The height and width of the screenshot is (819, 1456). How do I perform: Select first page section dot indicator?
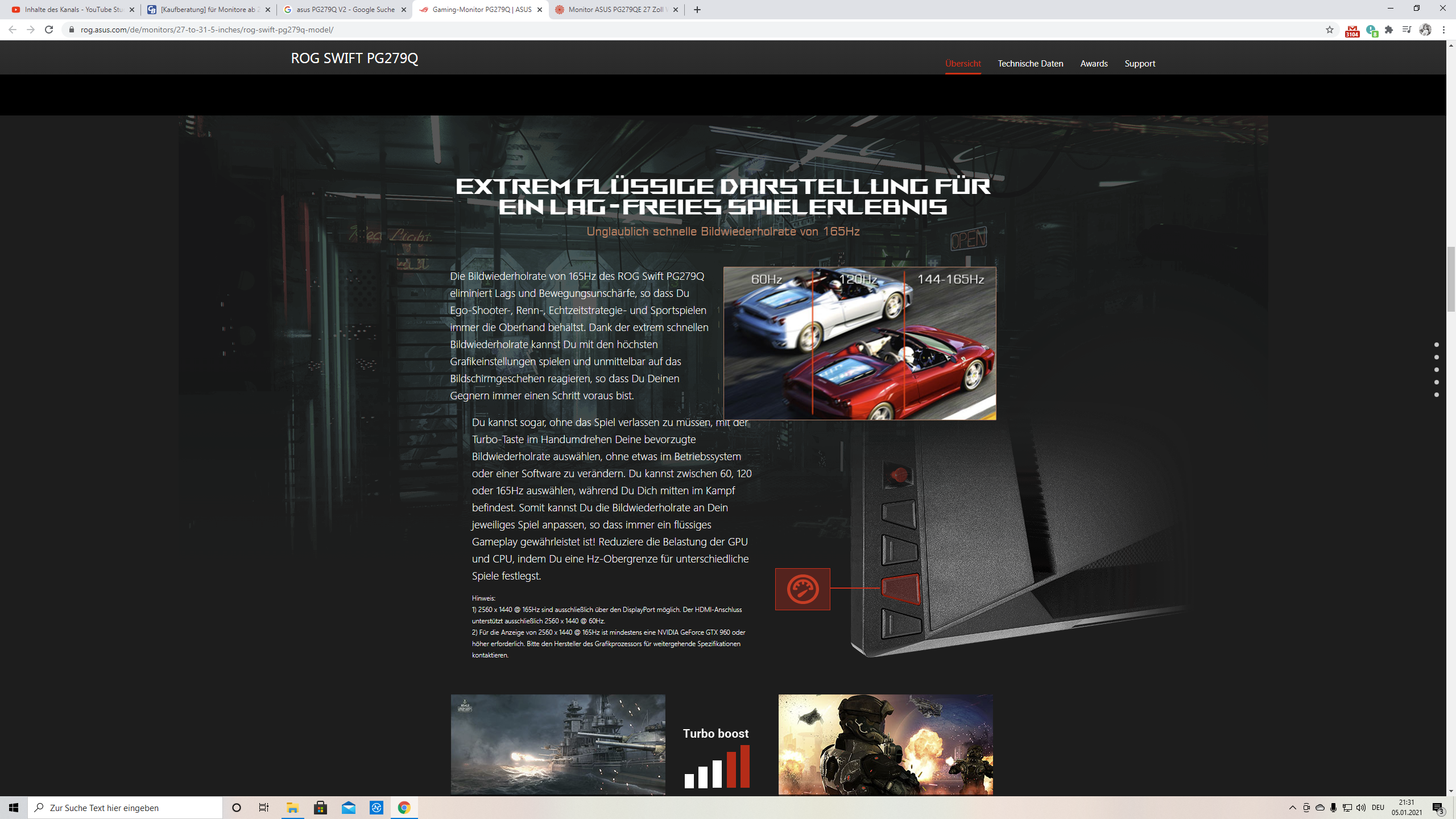[x=1437, y=345]
